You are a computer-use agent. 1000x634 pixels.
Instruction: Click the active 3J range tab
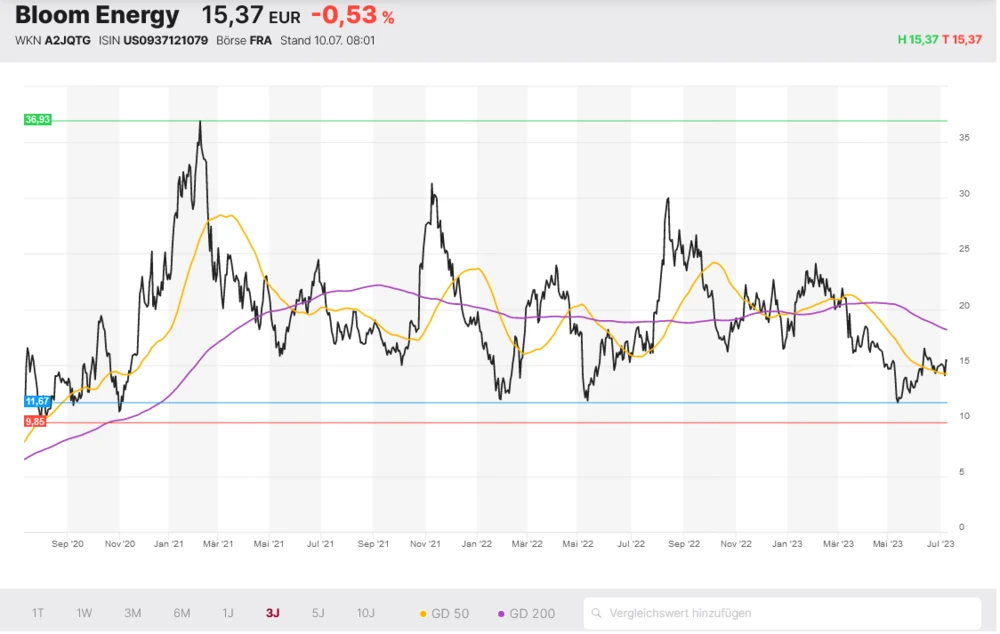(273, 613)
